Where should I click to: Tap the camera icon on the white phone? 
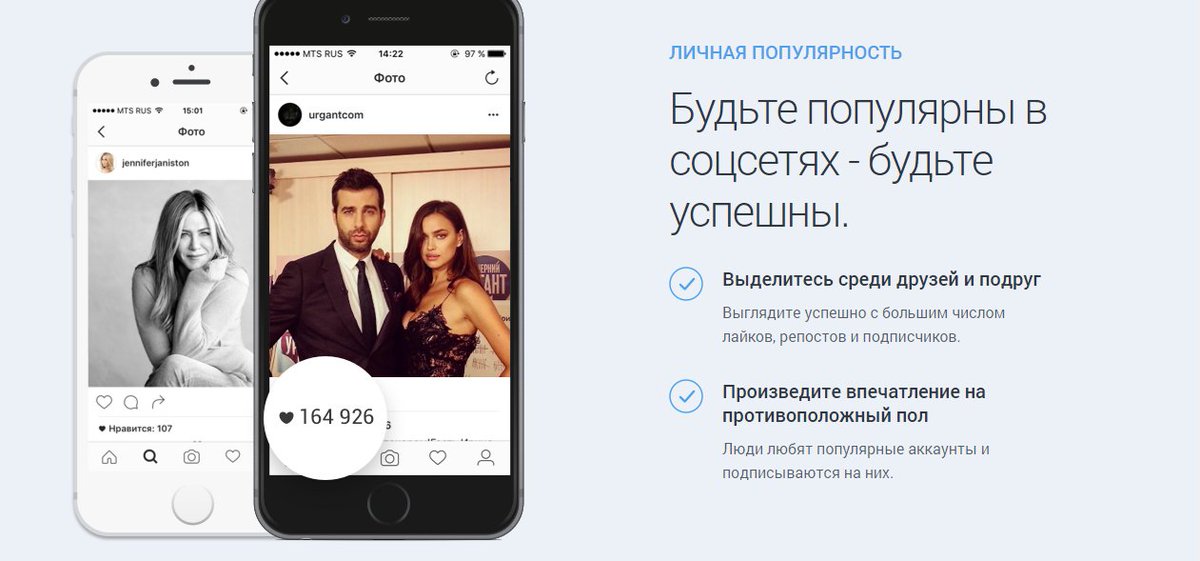[x=191, y=457]
